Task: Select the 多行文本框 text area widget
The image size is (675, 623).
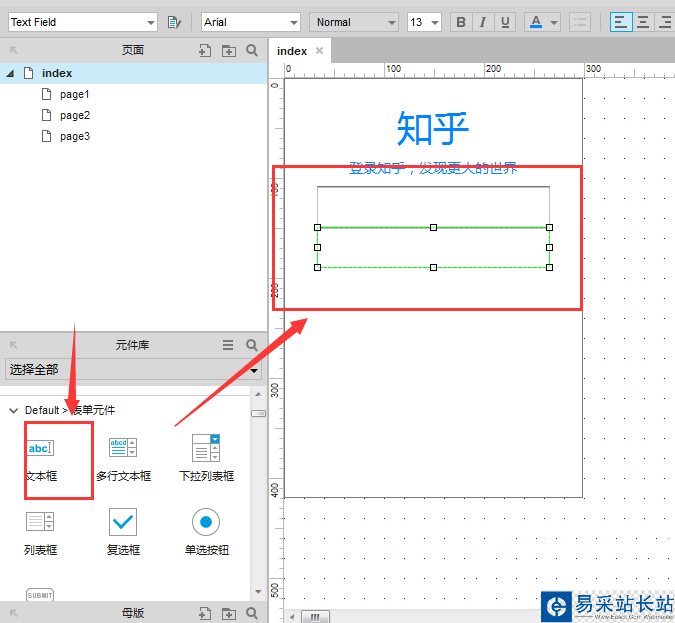Action: [x=124, y=459]
